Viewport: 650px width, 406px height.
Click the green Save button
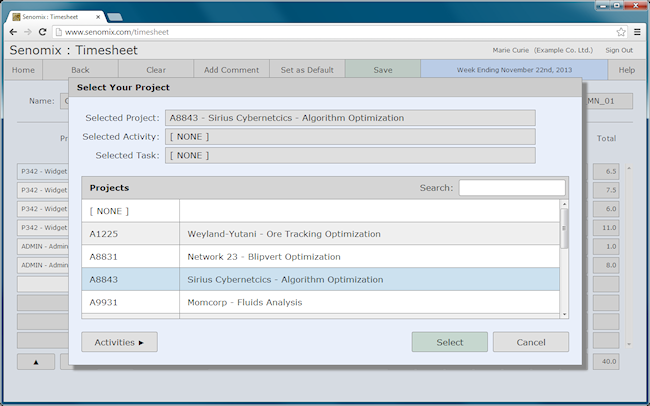(383, 69)
